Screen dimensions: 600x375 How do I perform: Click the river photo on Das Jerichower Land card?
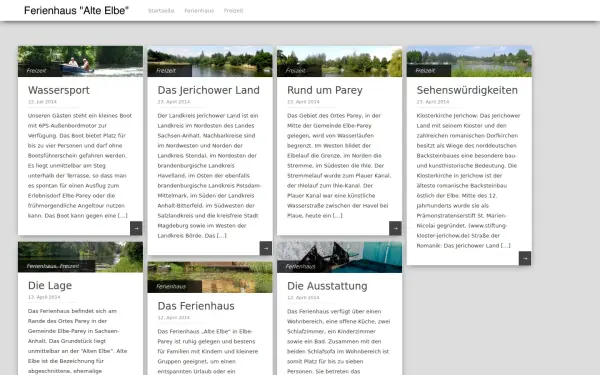pyautogui.click(x=210, y=61)
